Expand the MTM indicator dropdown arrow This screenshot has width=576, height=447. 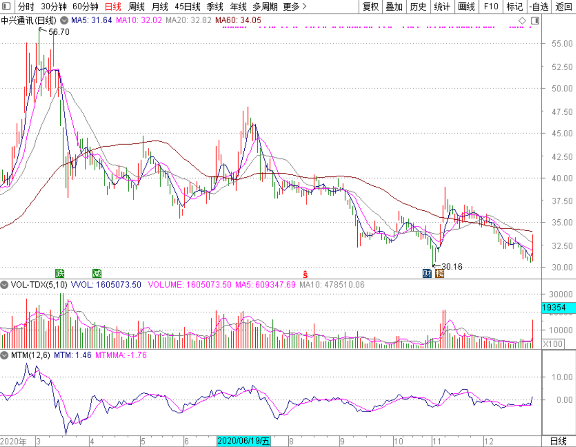4,355
